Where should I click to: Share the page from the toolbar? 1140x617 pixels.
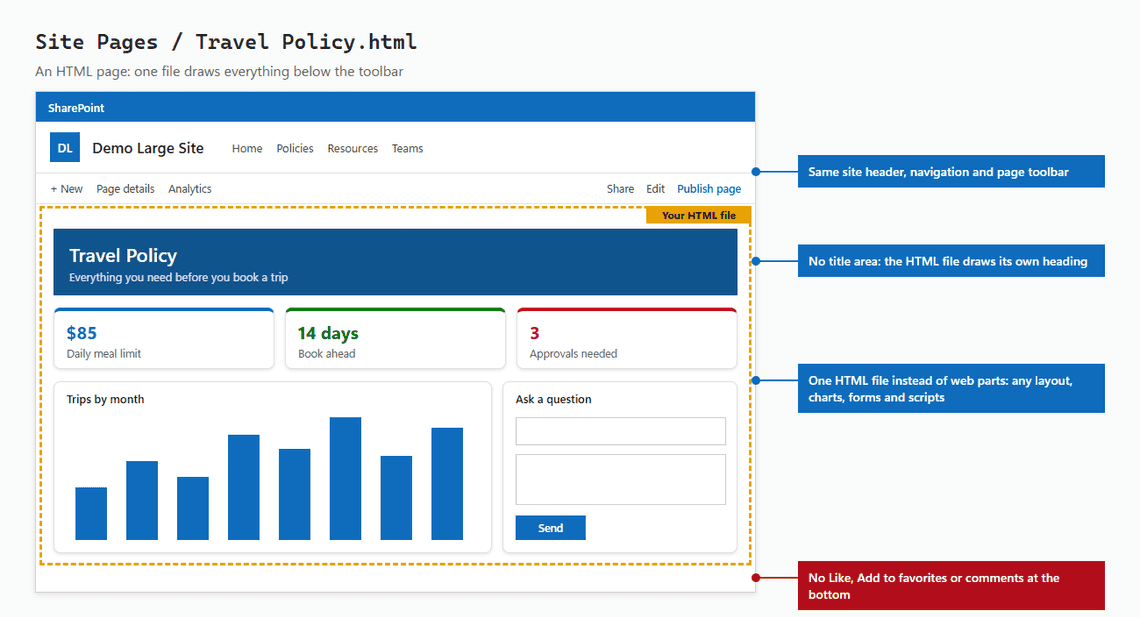[x=620, y=189]
